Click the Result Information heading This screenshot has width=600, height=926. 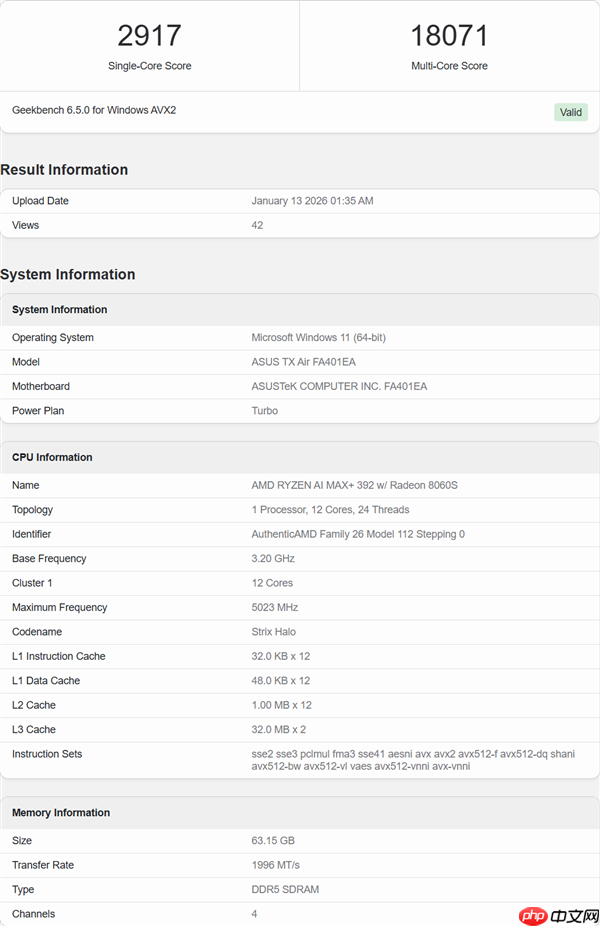64,170
